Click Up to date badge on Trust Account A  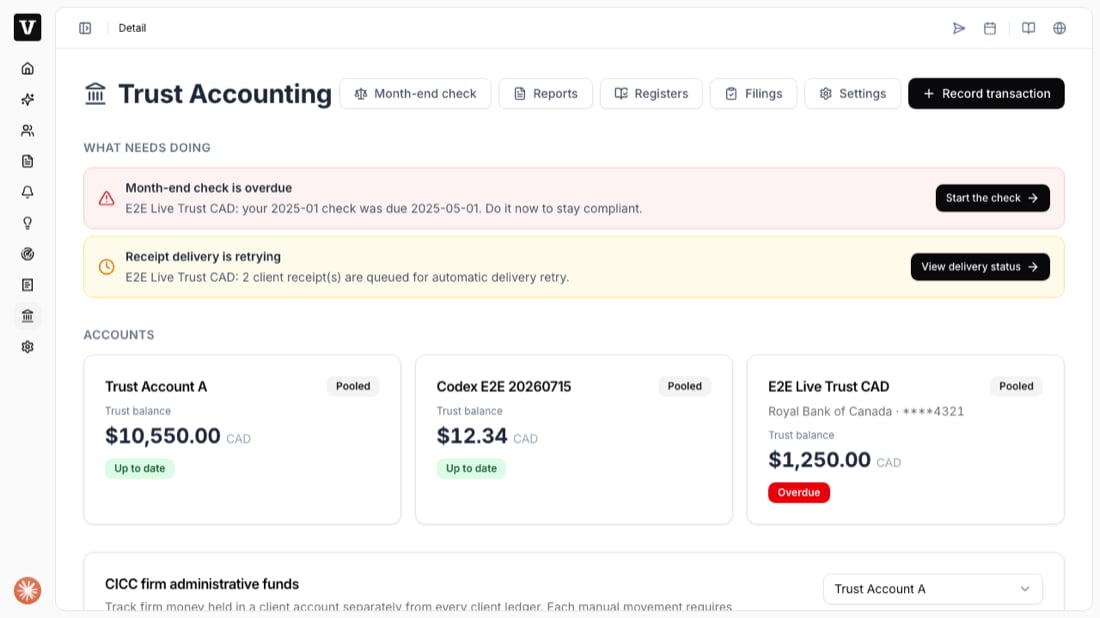tap(140, 468)
